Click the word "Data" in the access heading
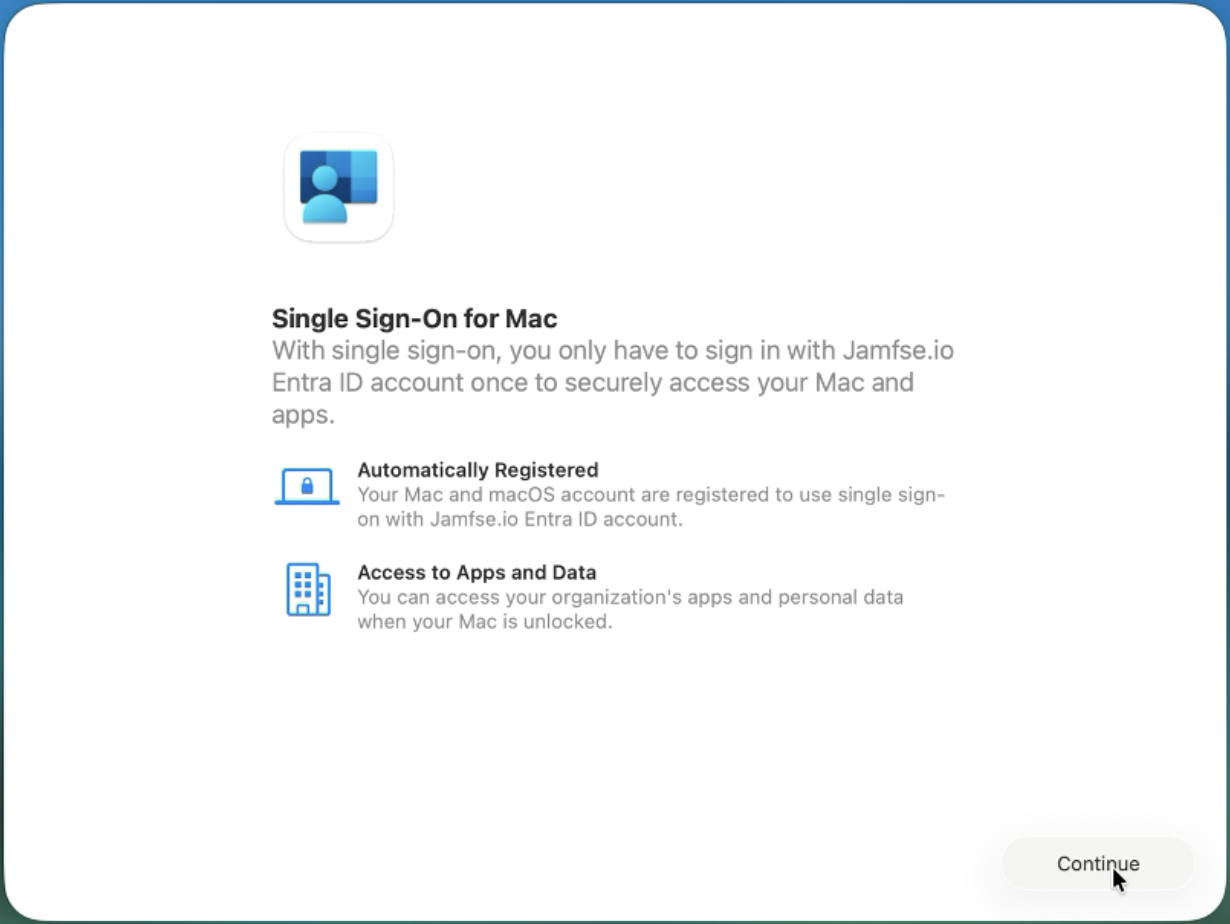The image size is (1230, 924). (574, 573)
